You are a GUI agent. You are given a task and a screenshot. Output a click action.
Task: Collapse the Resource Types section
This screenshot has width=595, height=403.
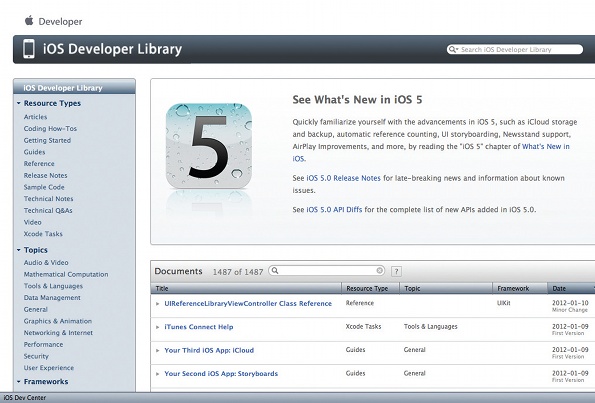[x=19, y=103]
